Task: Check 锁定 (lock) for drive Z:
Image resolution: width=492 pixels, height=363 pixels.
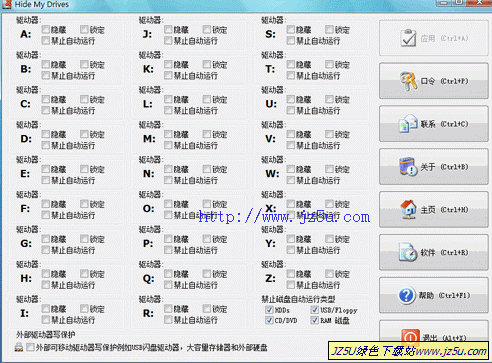Action: pyautogui.click(x=329, y=274)
